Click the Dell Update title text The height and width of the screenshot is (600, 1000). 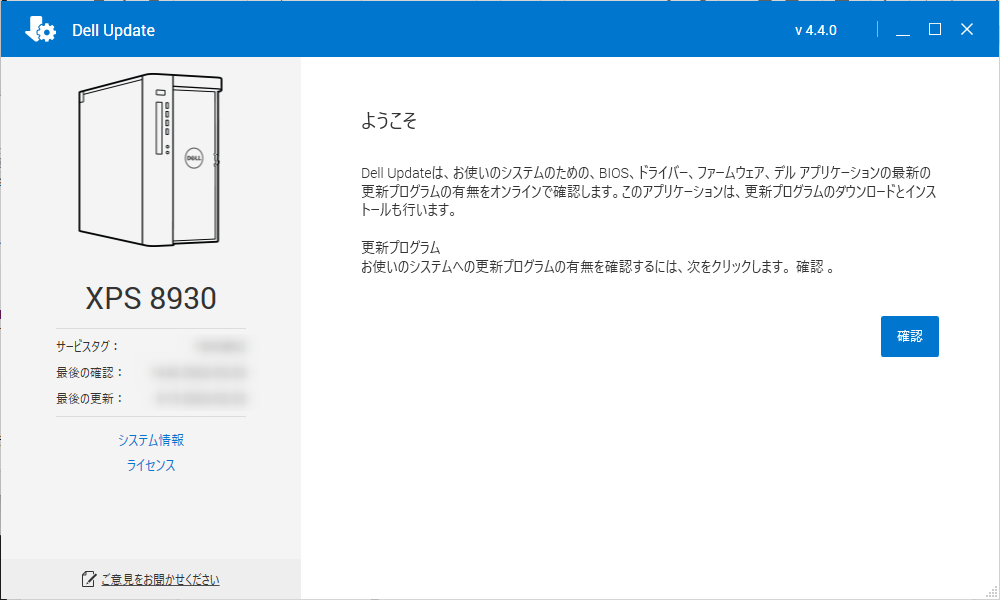(x=114, y=31)
